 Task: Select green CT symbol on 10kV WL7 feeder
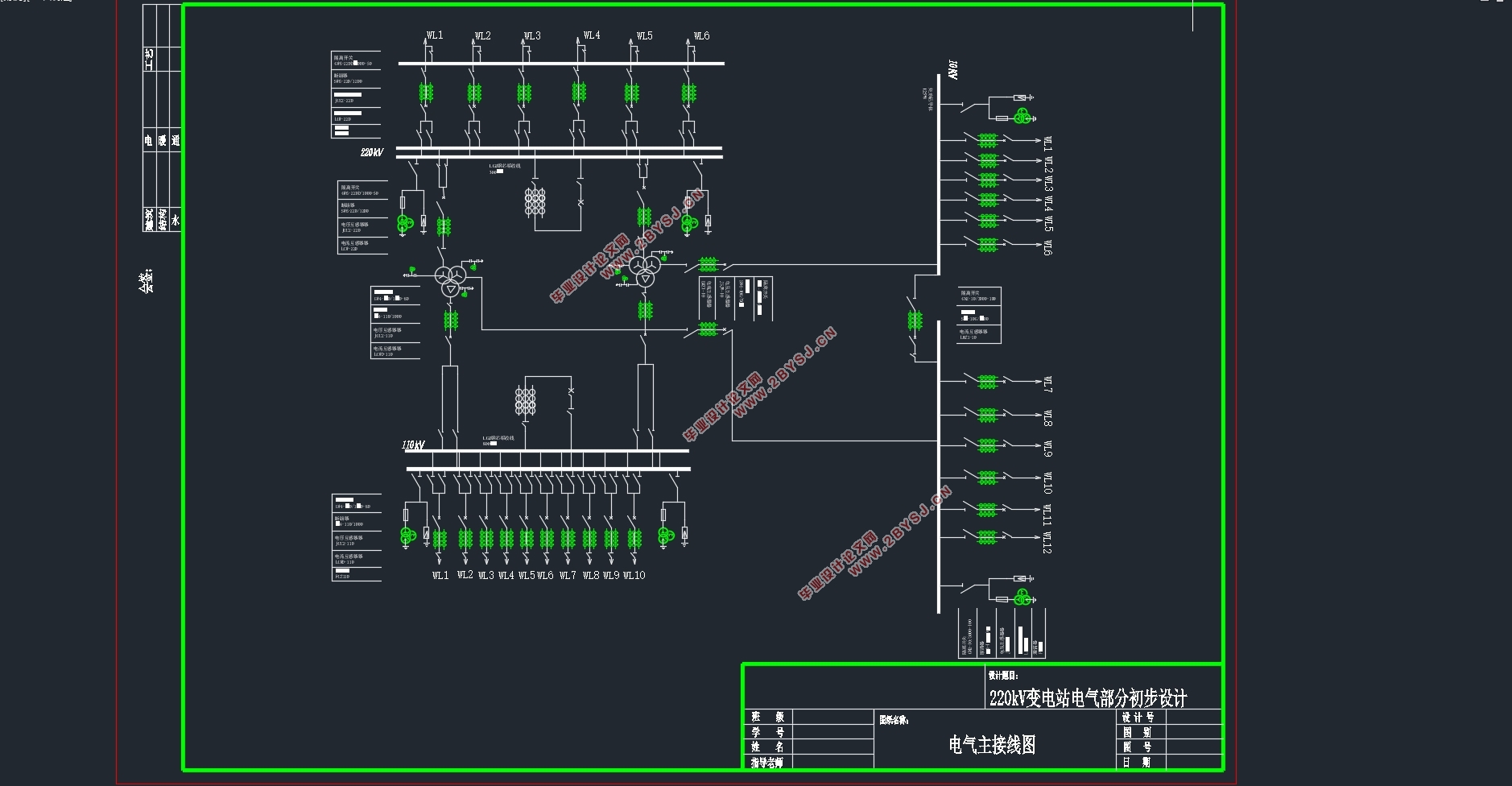988,381
